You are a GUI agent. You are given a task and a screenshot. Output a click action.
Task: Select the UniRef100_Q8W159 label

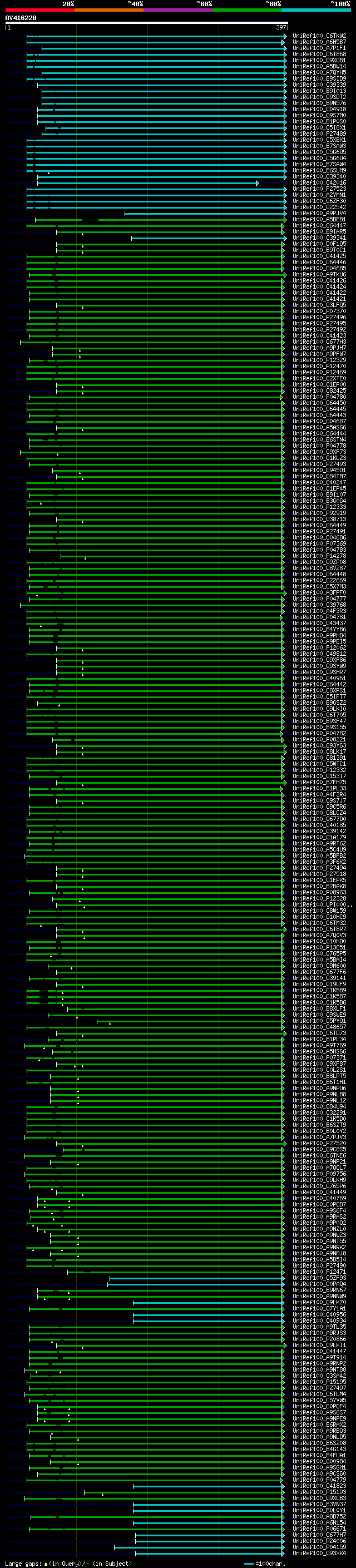point(319,911)
